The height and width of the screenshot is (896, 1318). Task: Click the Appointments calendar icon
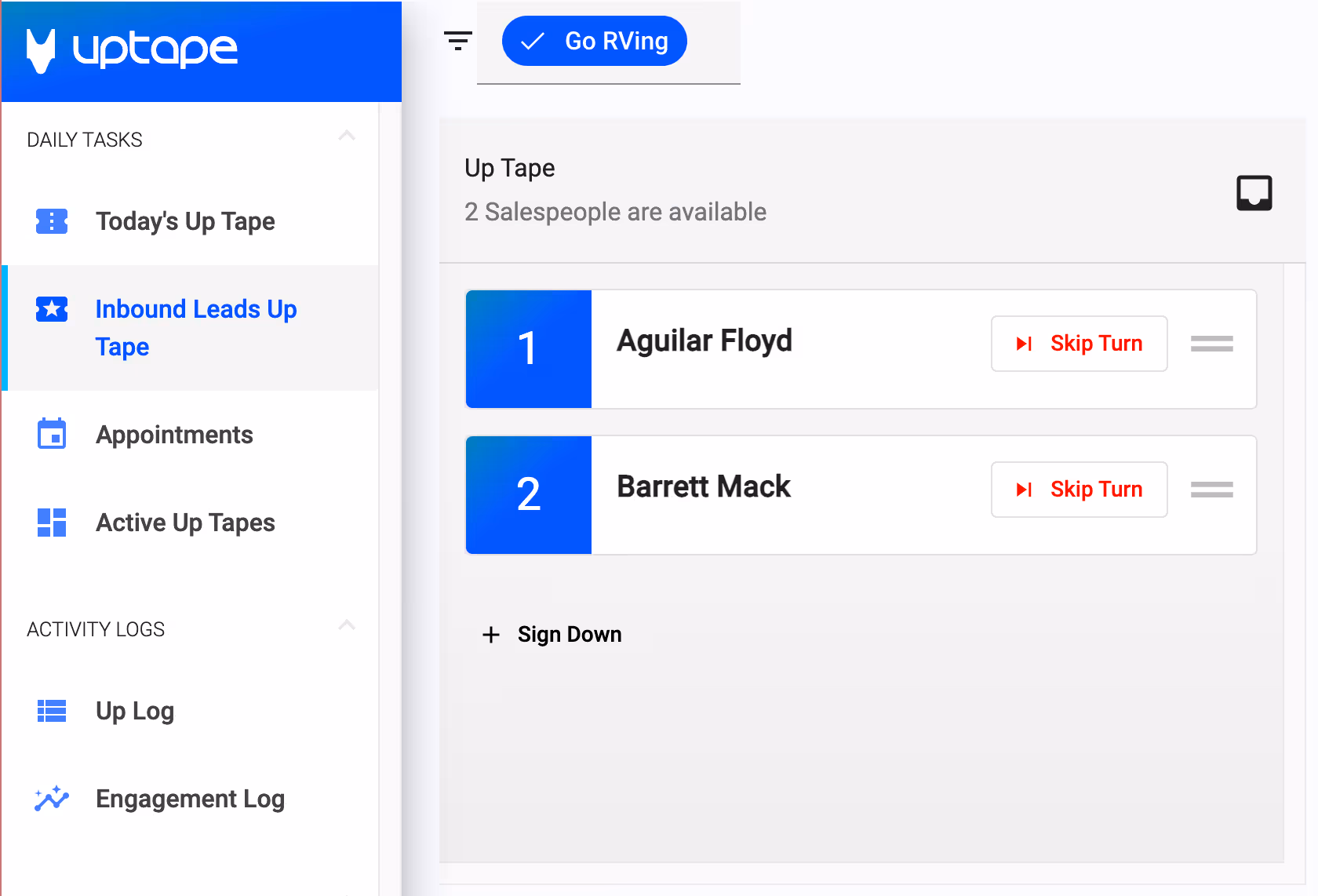[52, 434]
